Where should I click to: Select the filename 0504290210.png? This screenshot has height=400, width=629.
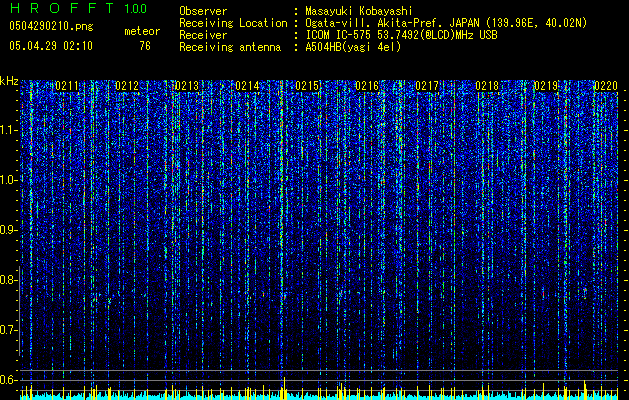point(51,26)
